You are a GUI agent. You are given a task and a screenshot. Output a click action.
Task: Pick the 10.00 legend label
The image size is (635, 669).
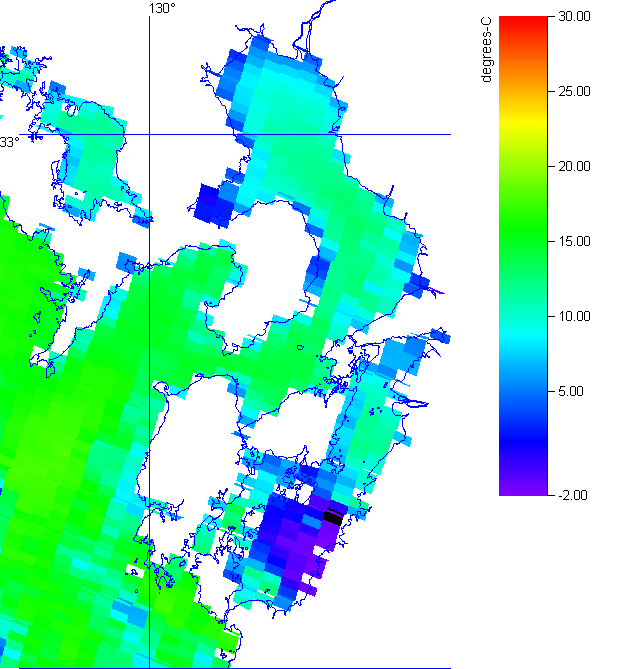pos(574,317)
